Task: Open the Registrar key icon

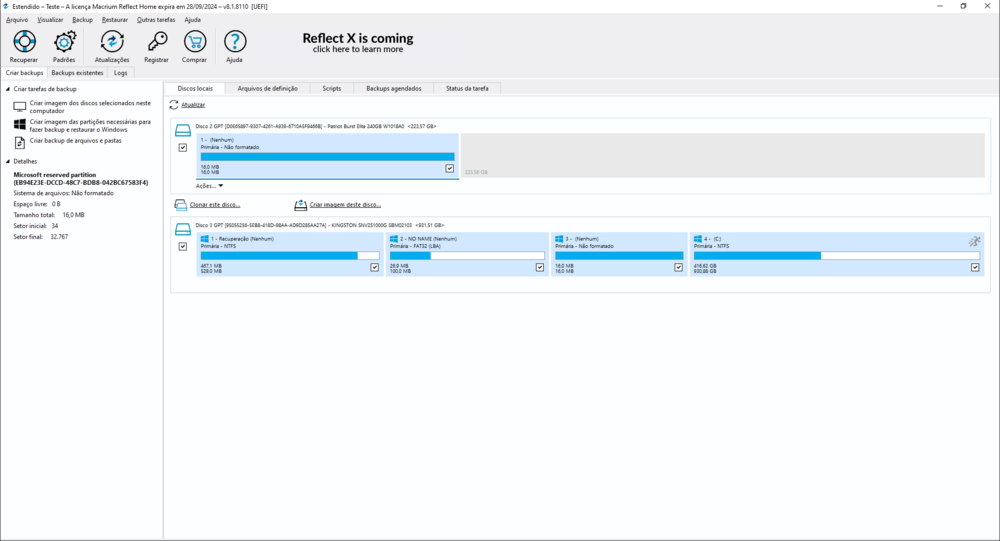Action: [156, 42]
